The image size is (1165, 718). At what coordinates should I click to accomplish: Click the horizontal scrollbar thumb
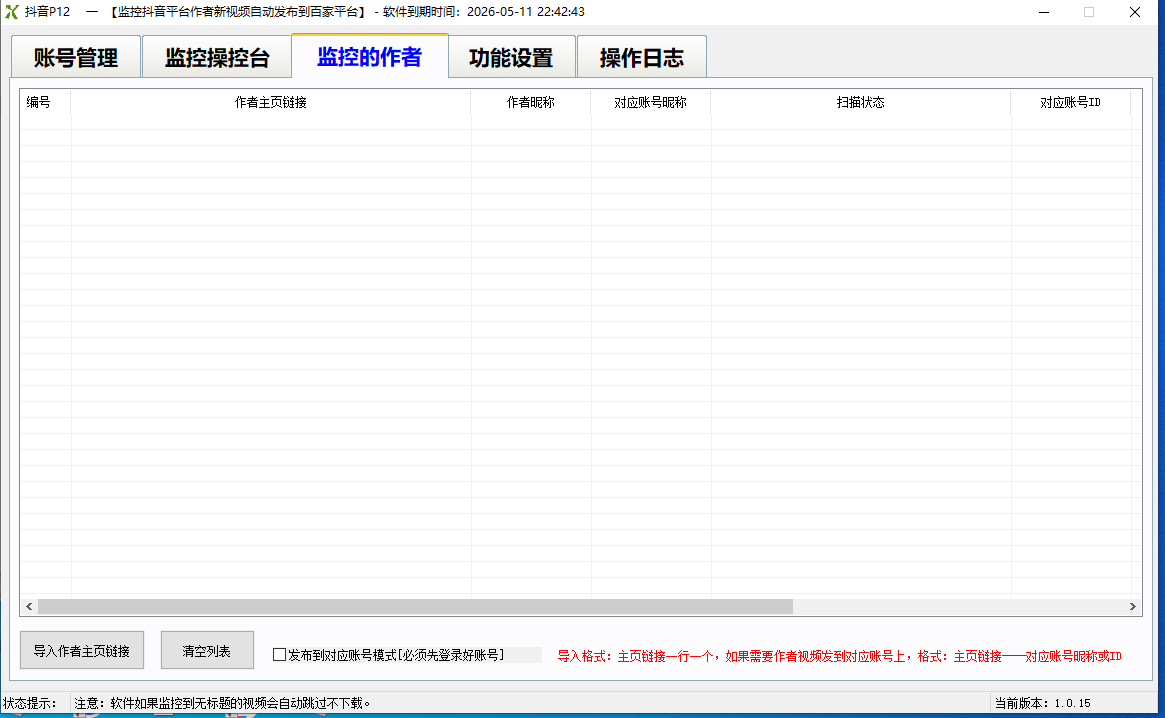click(415, 607)
